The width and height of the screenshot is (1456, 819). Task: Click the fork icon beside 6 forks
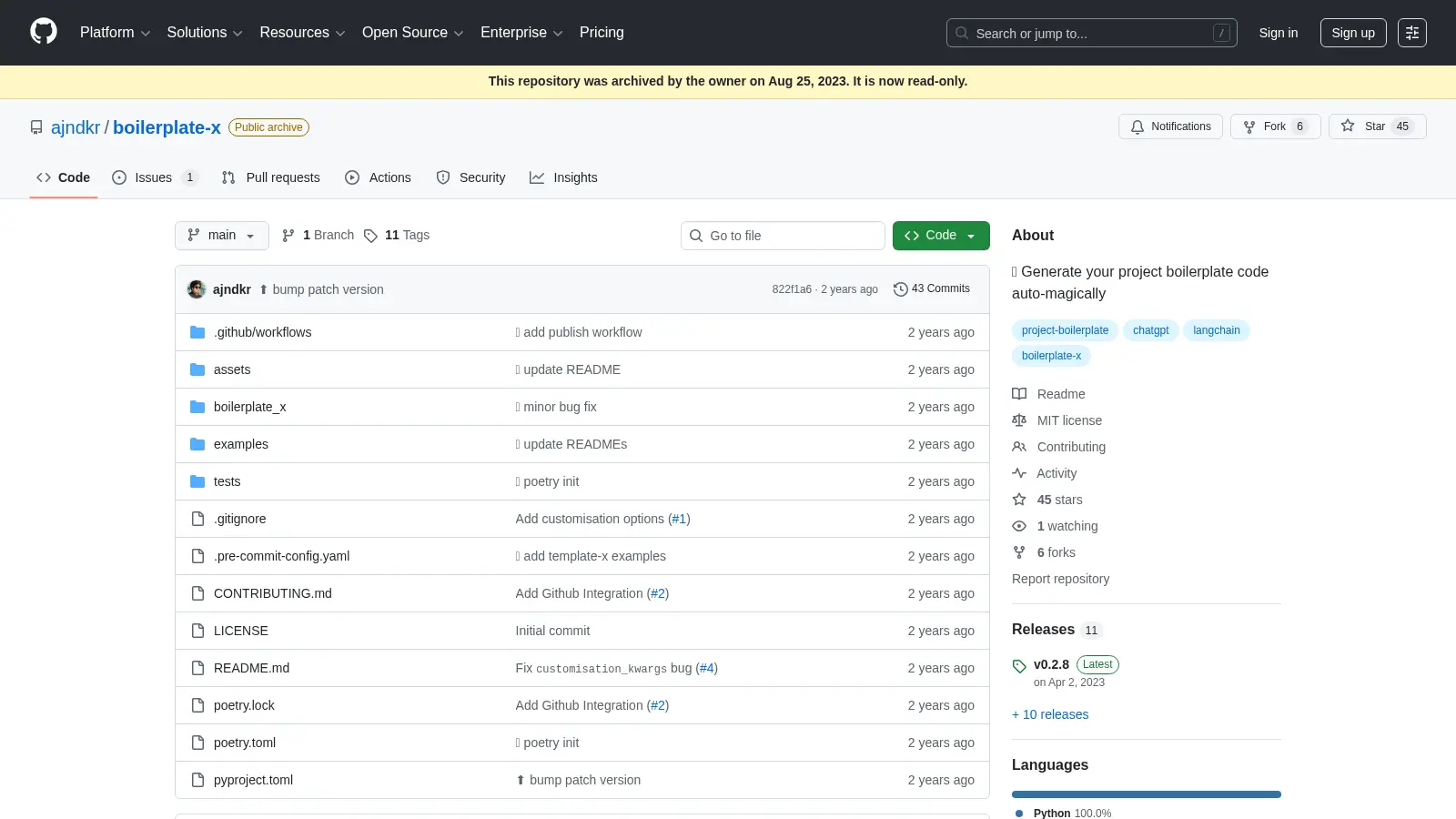pyautogui.click(x=1019, y=552)
